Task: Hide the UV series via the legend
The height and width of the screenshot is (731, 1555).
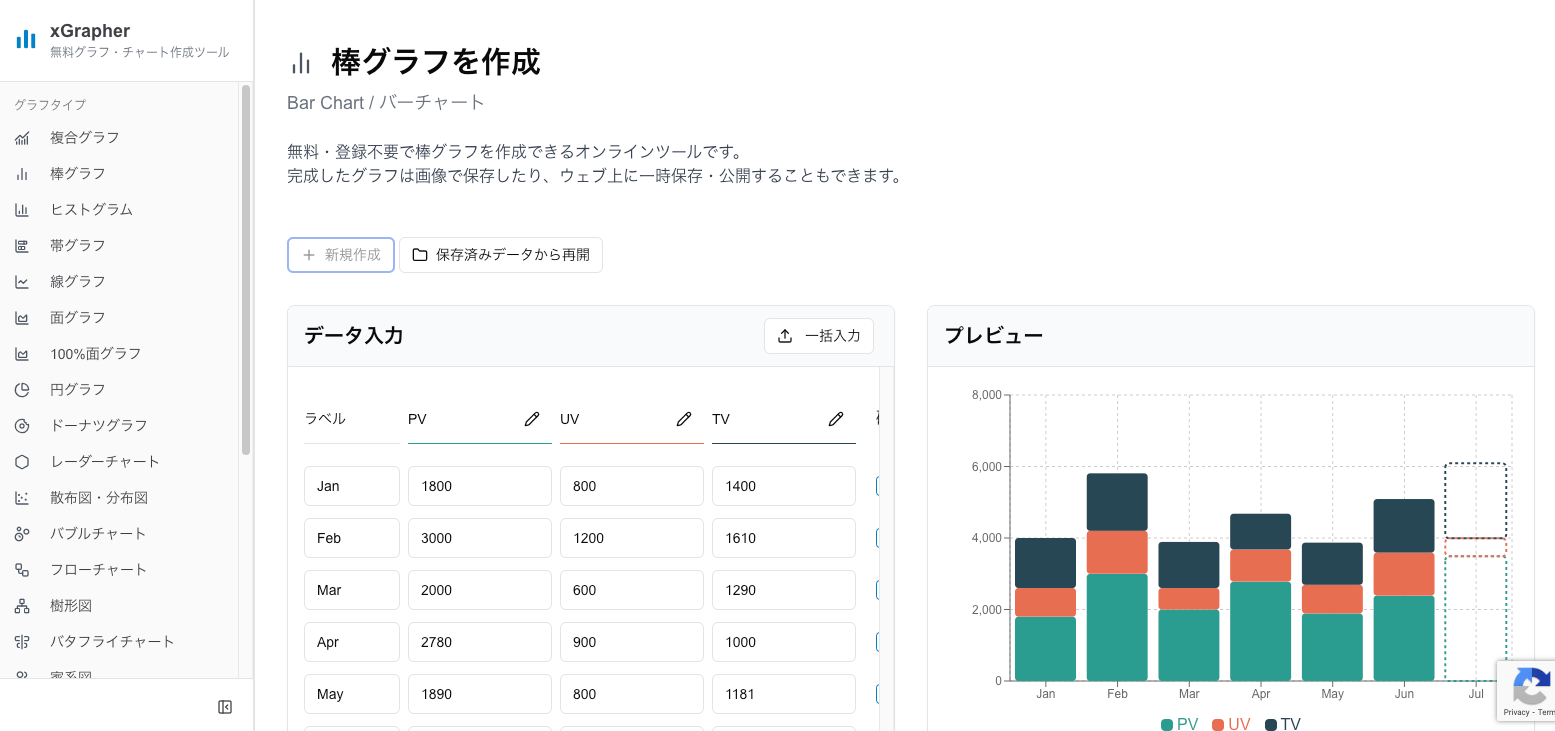Action: 1231,724
